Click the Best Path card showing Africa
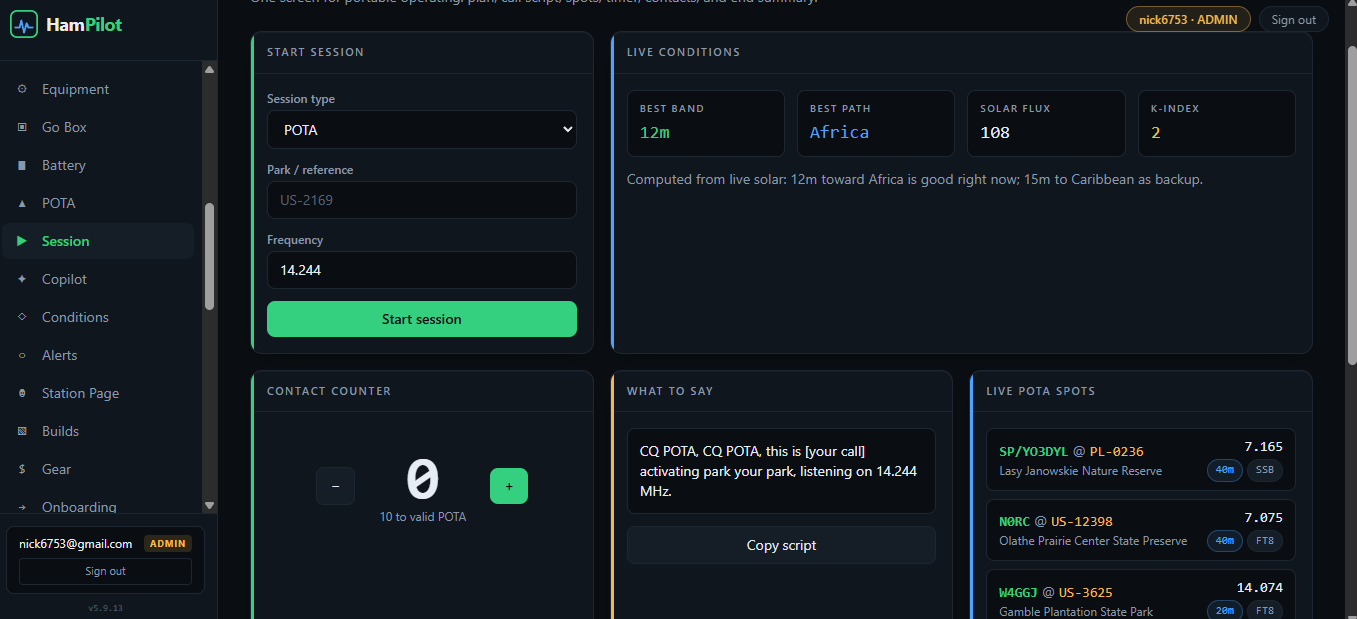Image resolution: width=1357 pixels, height=619 pixels. [x=875, y=123]
